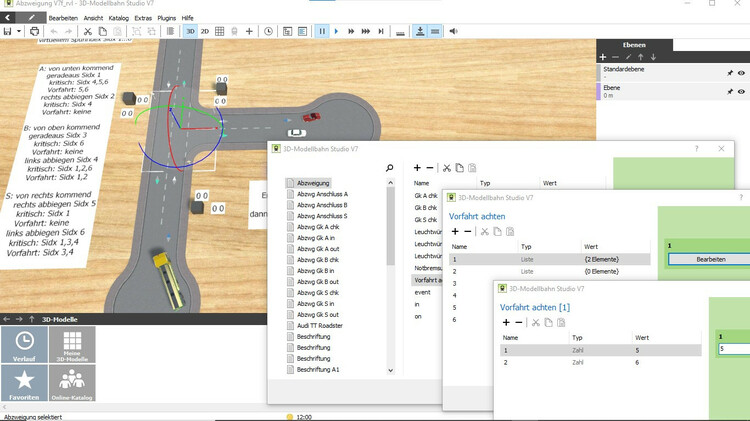This screenshot has width=750, height=421.
Task: Open the Plugins menu
Action: pyautogui.click(x=166, y=18)
